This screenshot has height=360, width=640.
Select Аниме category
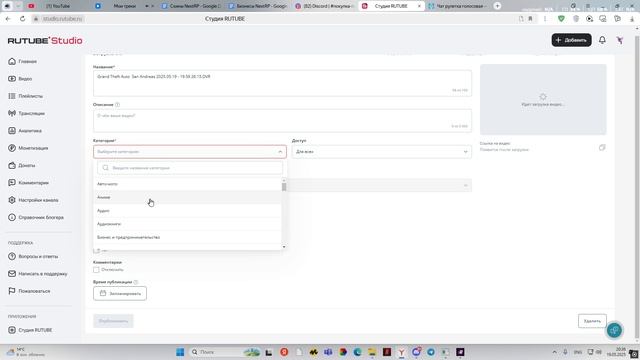187,197
